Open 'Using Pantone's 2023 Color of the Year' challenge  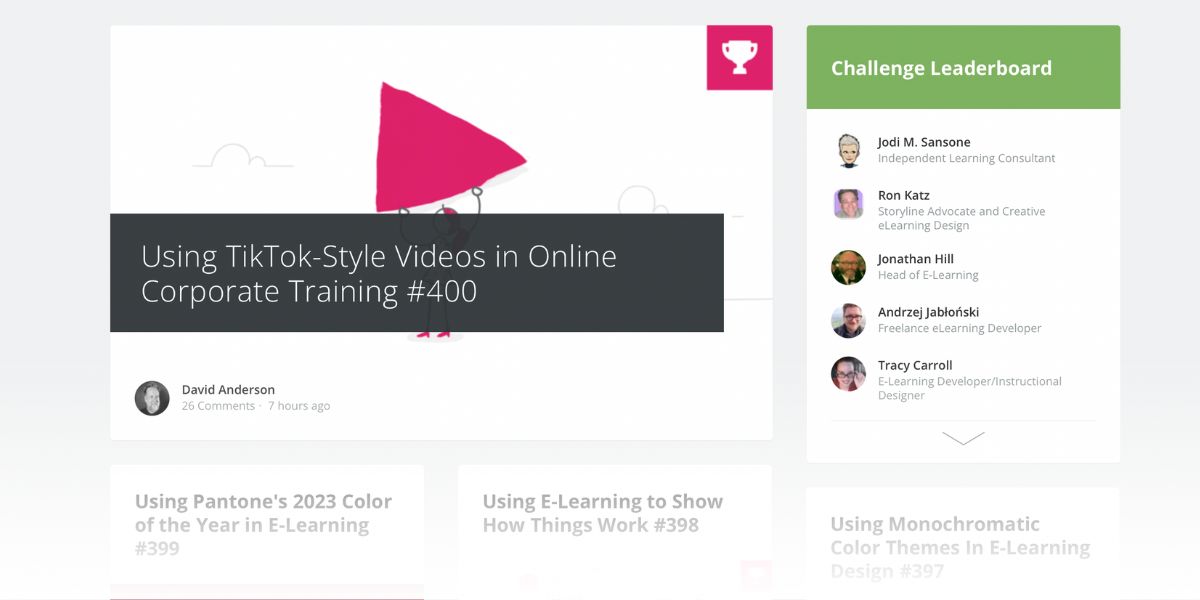click(264, 524)
